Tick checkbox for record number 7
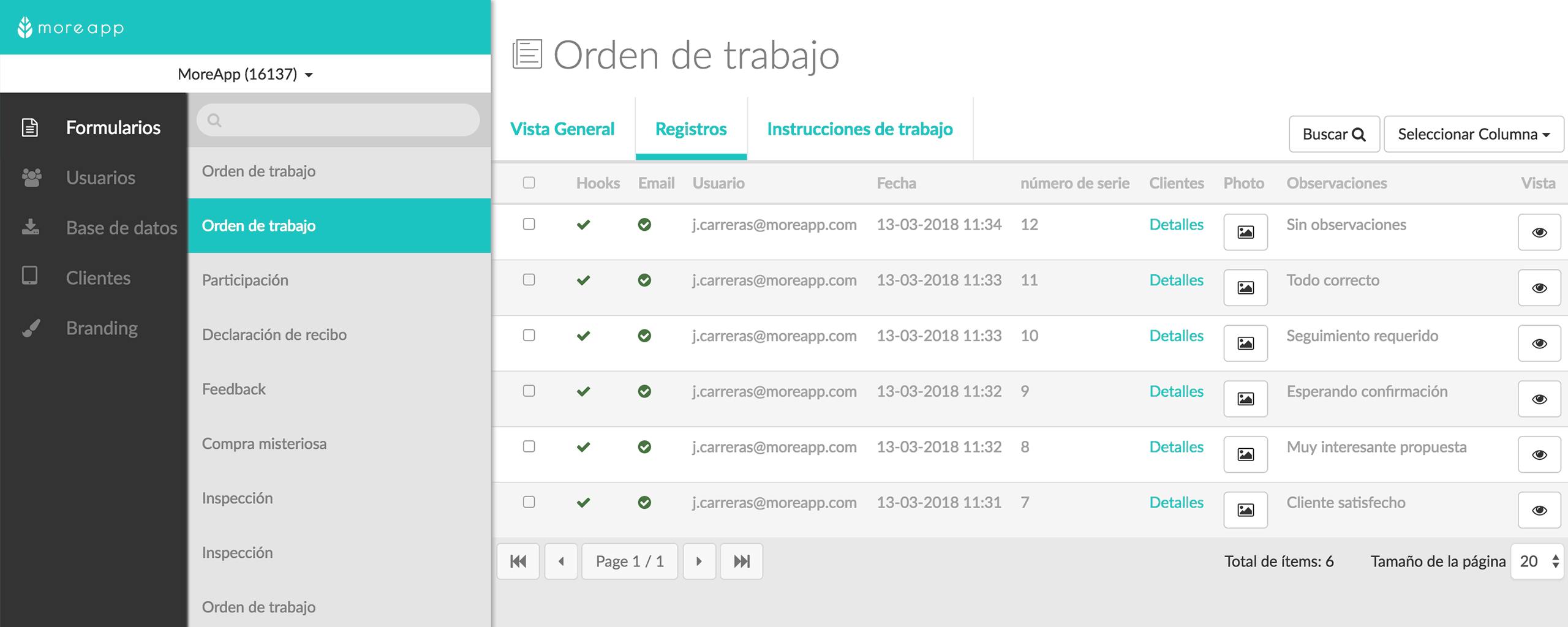Screen dimensions: 1568x627 tap(529, 501)
